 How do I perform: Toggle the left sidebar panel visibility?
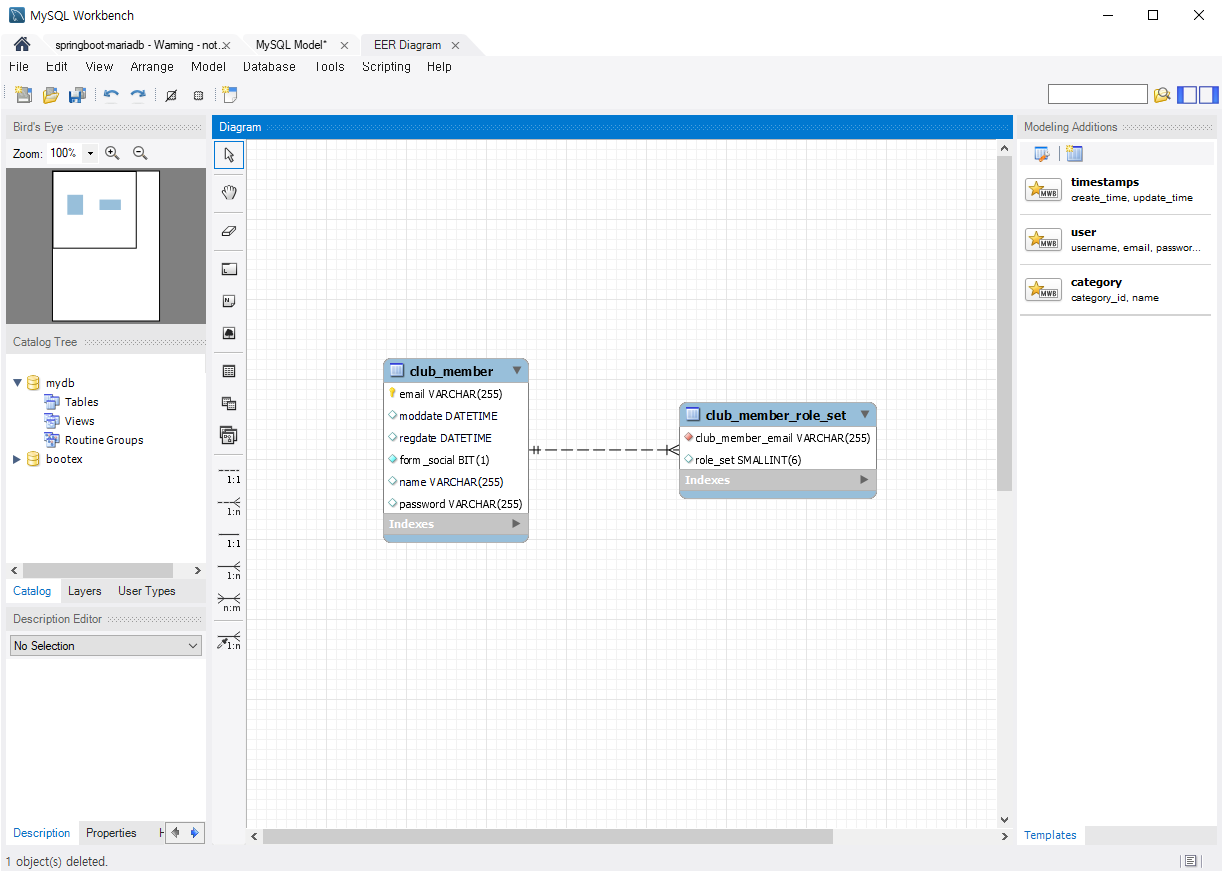[x=1187, y=95]
